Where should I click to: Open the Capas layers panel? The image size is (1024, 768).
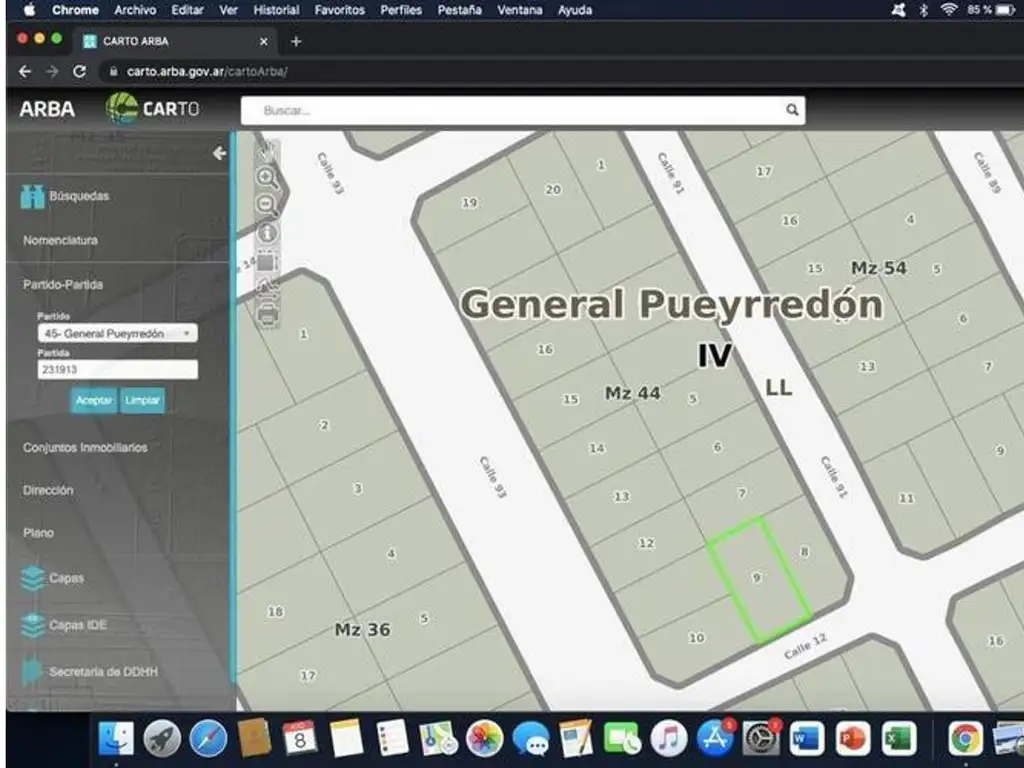[x=66, y=578]
